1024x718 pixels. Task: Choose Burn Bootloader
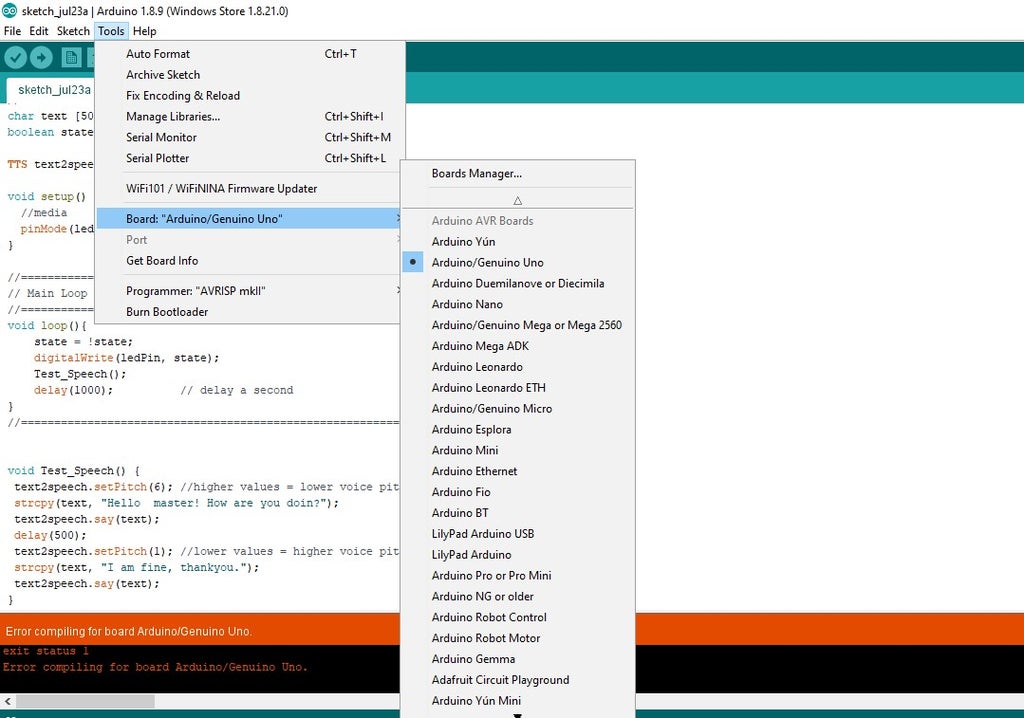(248, 312)
